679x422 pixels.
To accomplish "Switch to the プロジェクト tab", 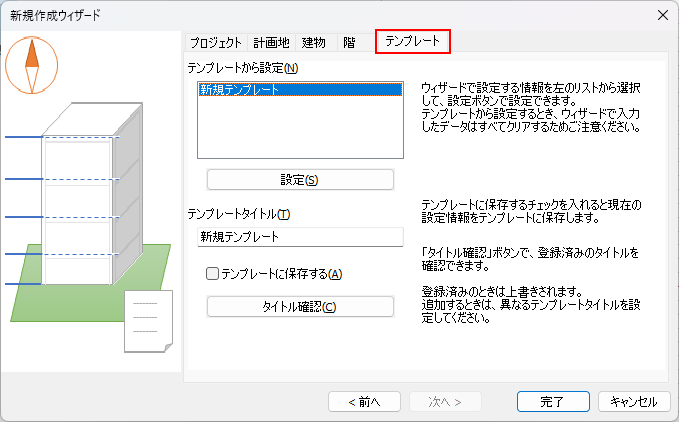I will [x=215, y=42].
